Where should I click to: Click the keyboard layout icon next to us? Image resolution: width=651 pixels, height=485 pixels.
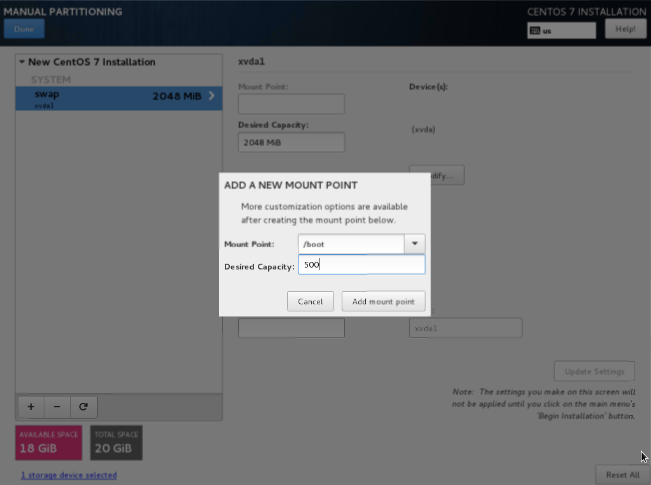coord(536,31)
